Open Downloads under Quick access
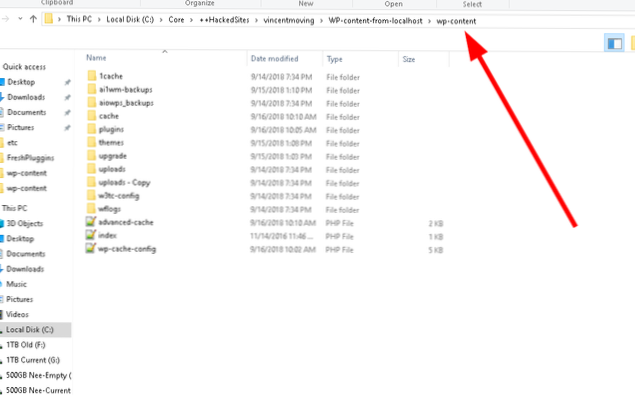 26,97
